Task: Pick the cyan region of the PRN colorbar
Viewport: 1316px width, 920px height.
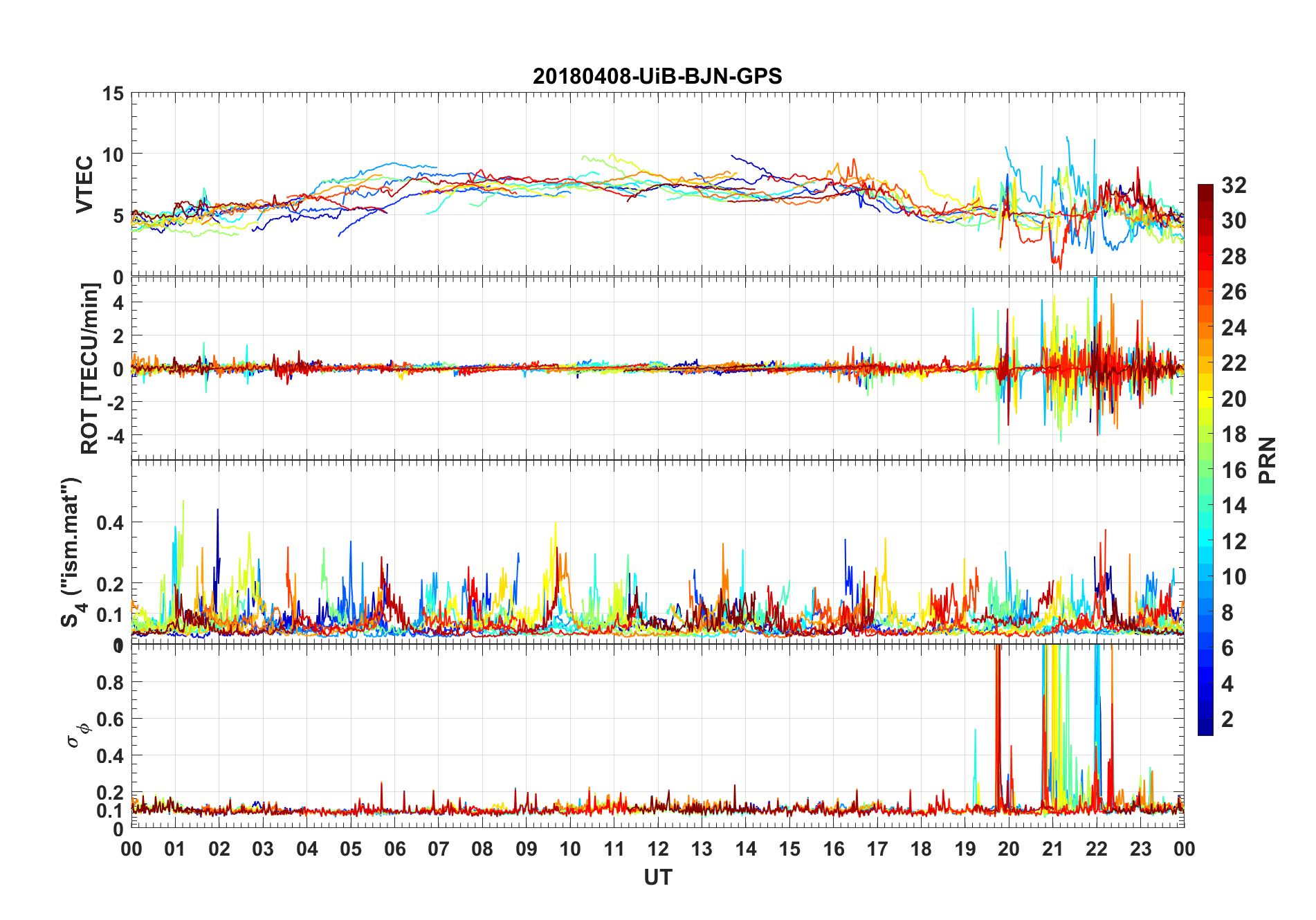Action: pyautogui.click(x=1205, y=540)
